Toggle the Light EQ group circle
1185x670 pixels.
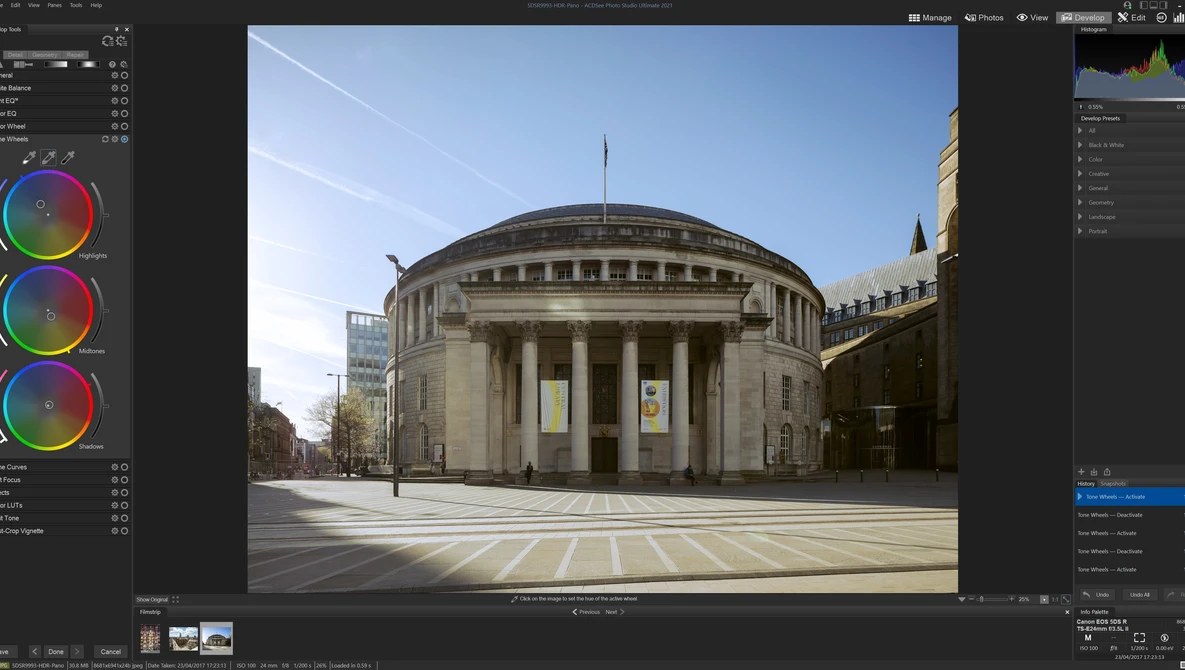125,100
